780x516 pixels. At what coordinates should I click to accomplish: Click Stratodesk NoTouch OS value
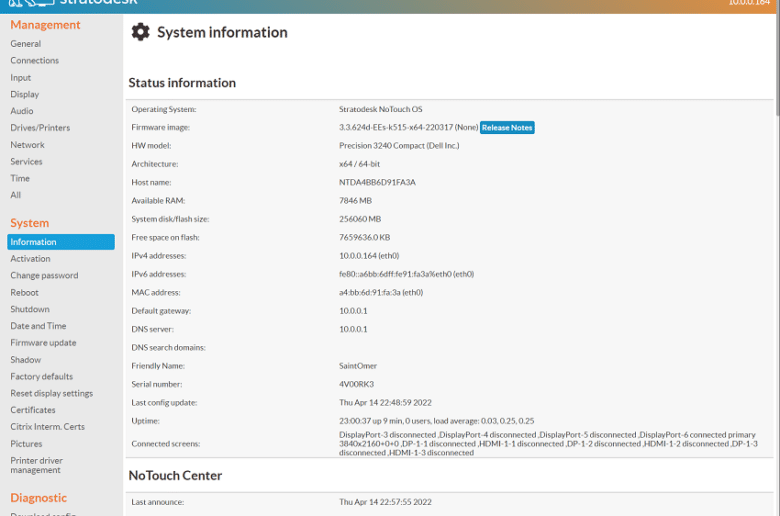pyautogui.click(x=381, y=109)
